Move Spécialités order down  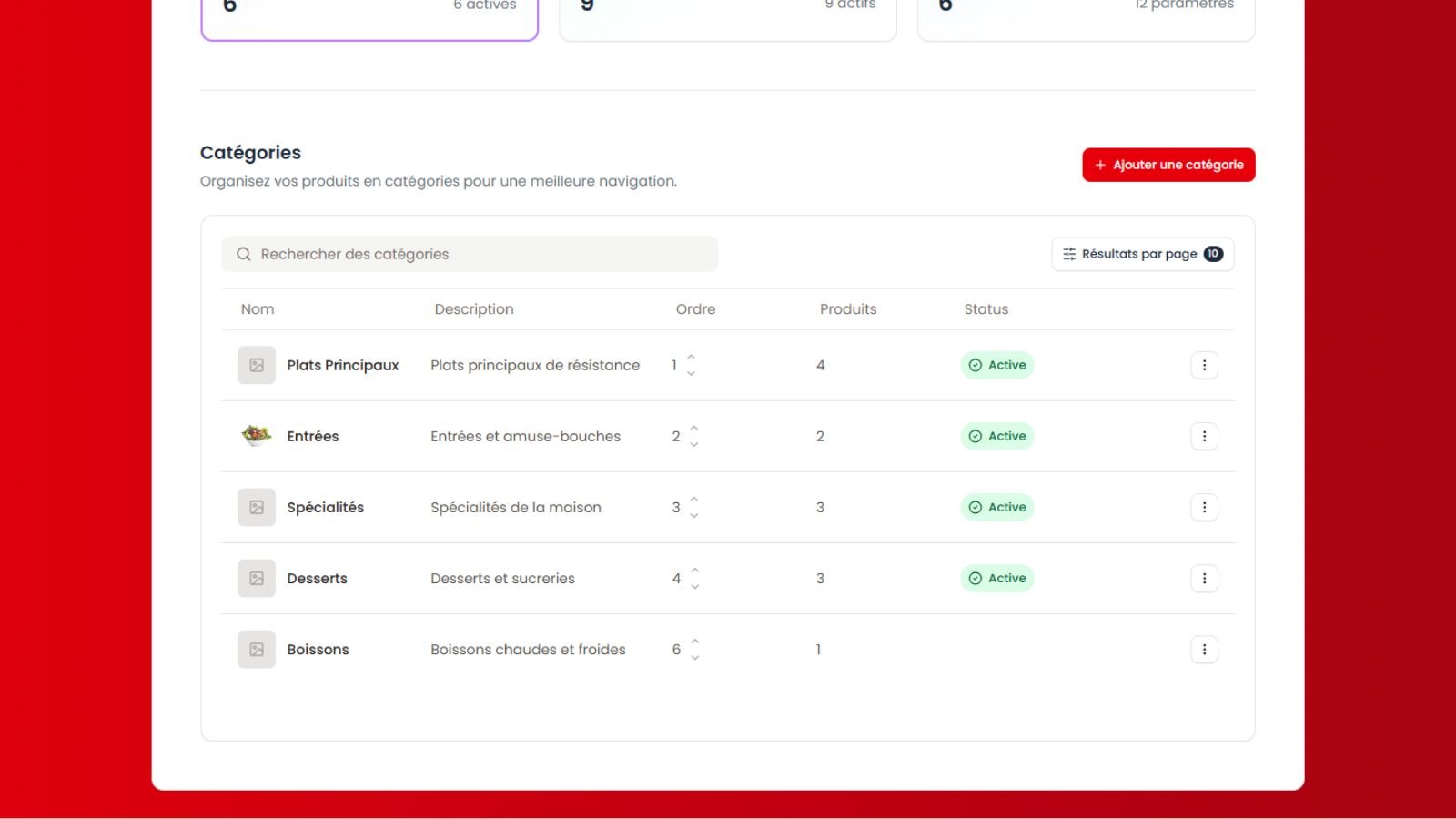694,515
